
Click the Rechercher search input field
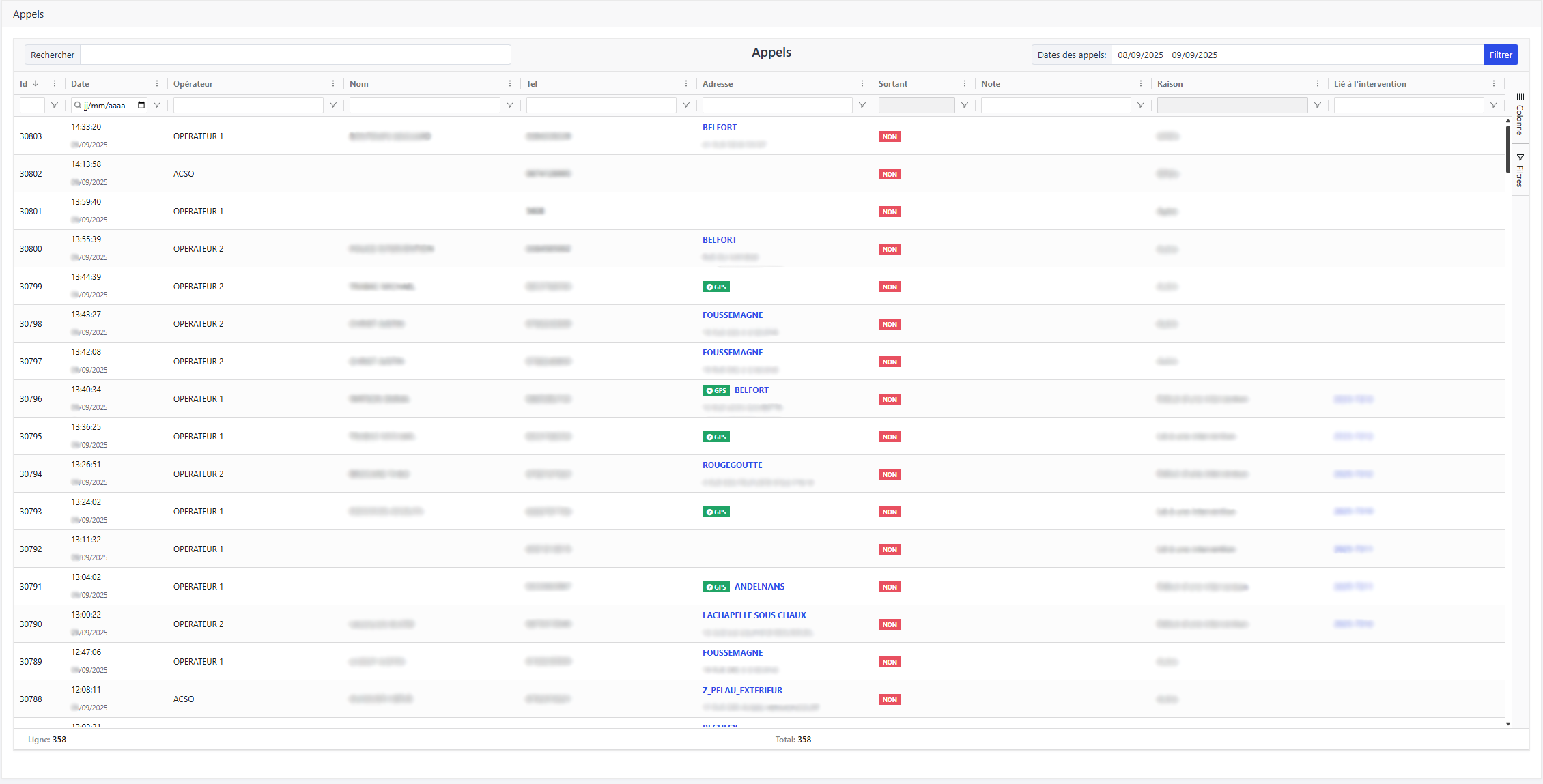[295, 55]
